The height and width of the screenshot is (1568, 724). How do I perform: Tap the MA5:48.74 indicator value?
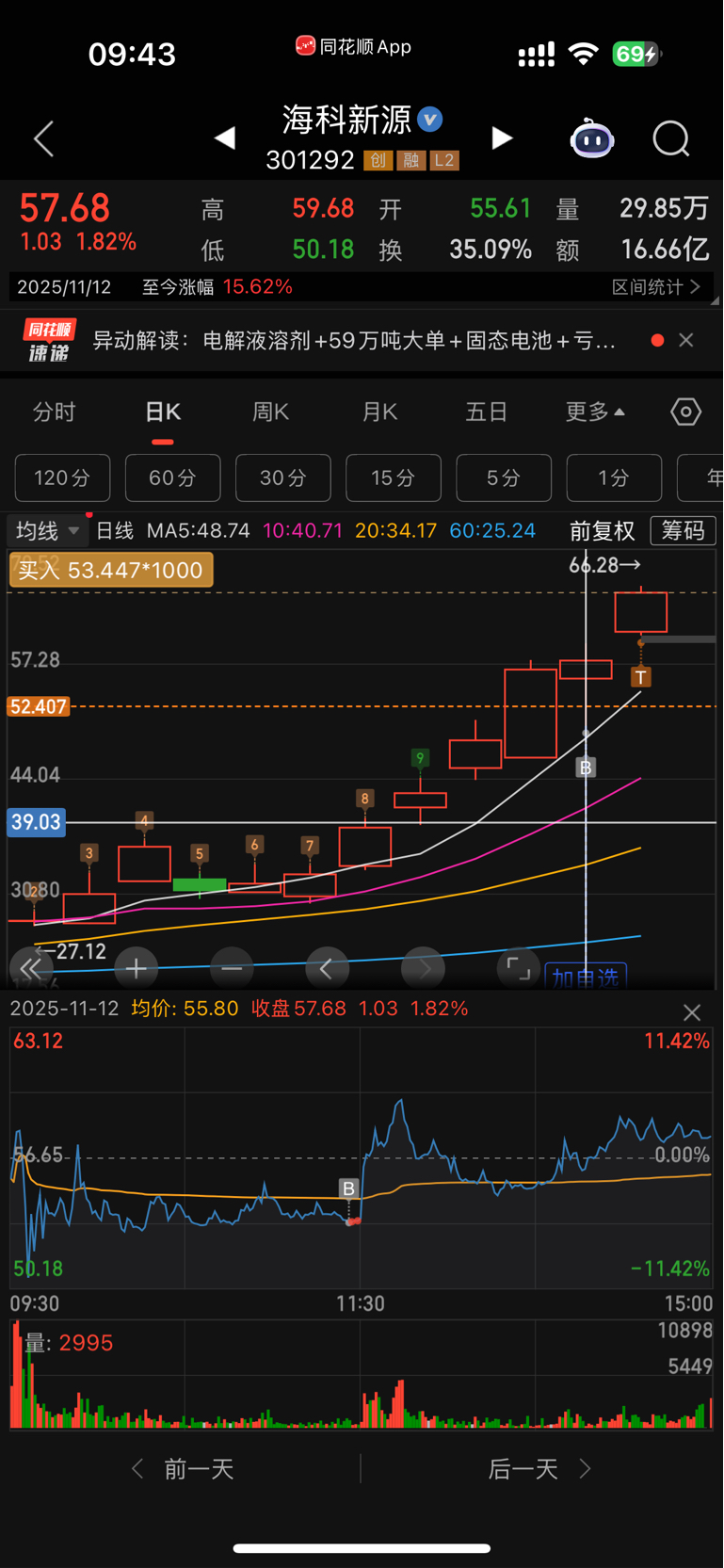199,531
